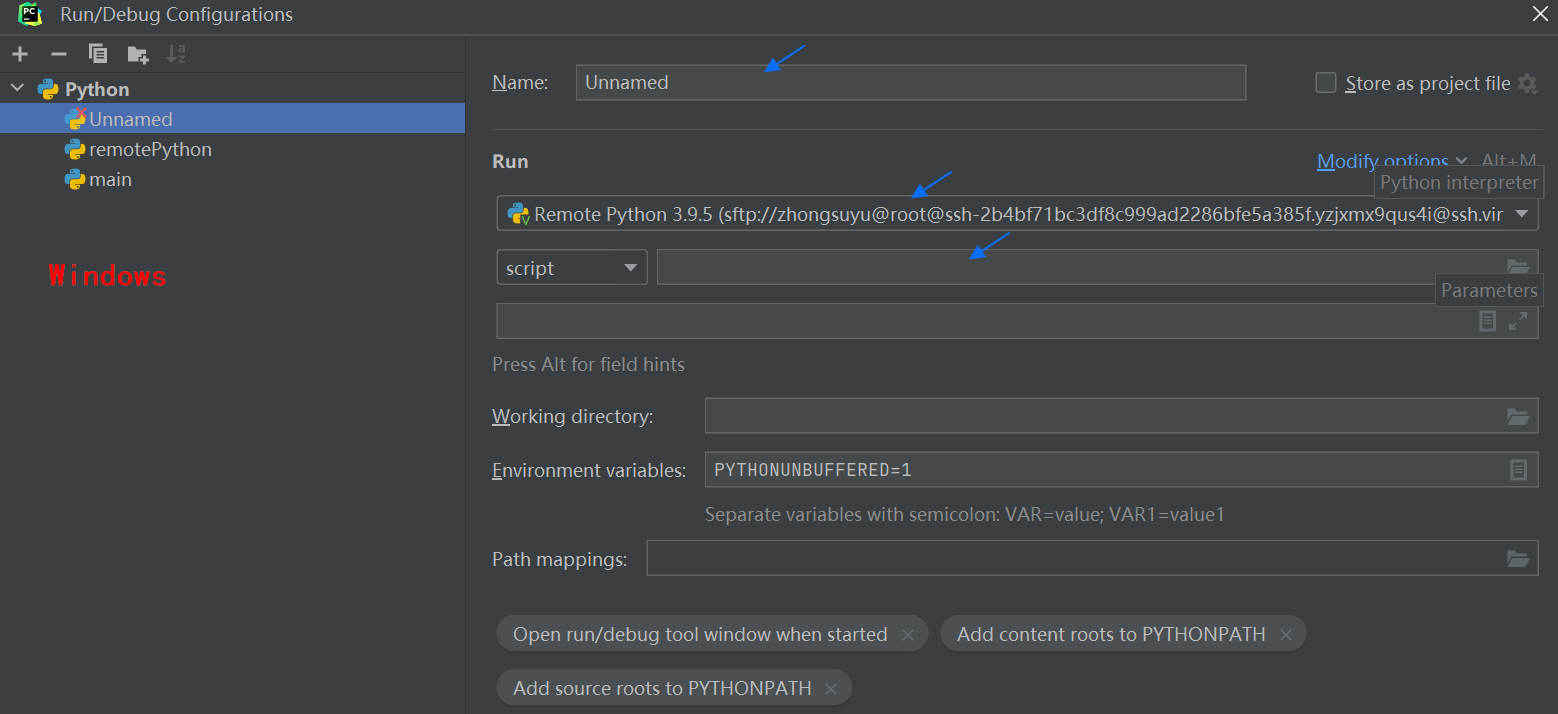Create new folder using the folder icon
The height and width of the screenshot is (714, 1558).
(137, 54)
